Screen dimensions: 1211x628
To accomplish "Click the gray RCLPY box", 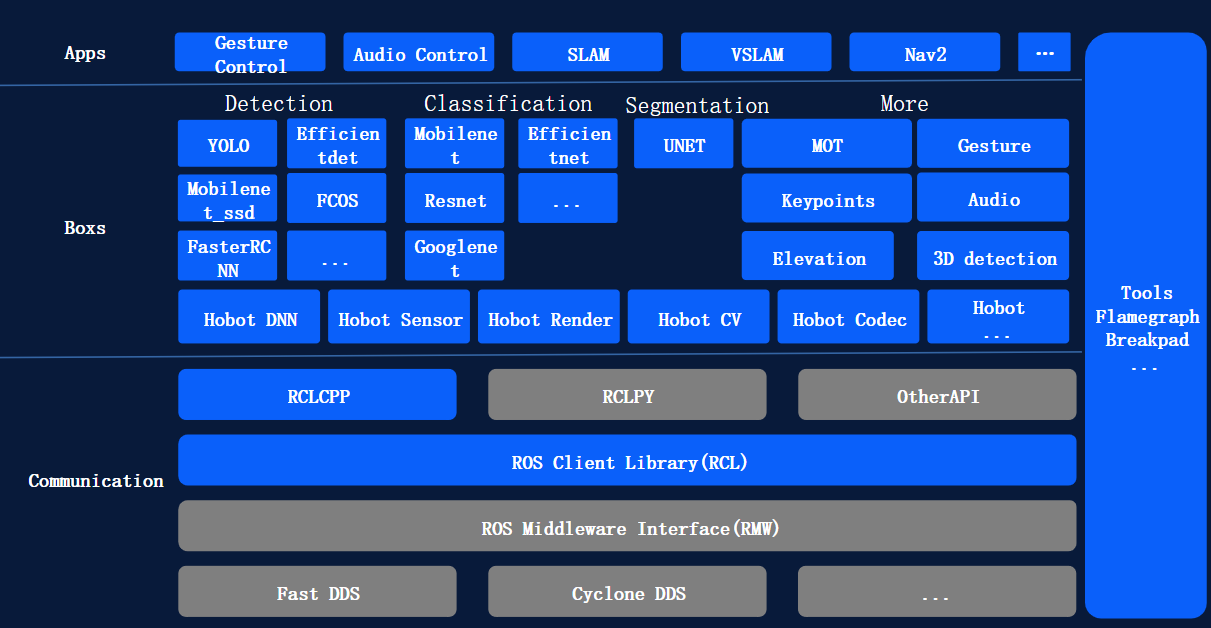I will click(628, 395).
